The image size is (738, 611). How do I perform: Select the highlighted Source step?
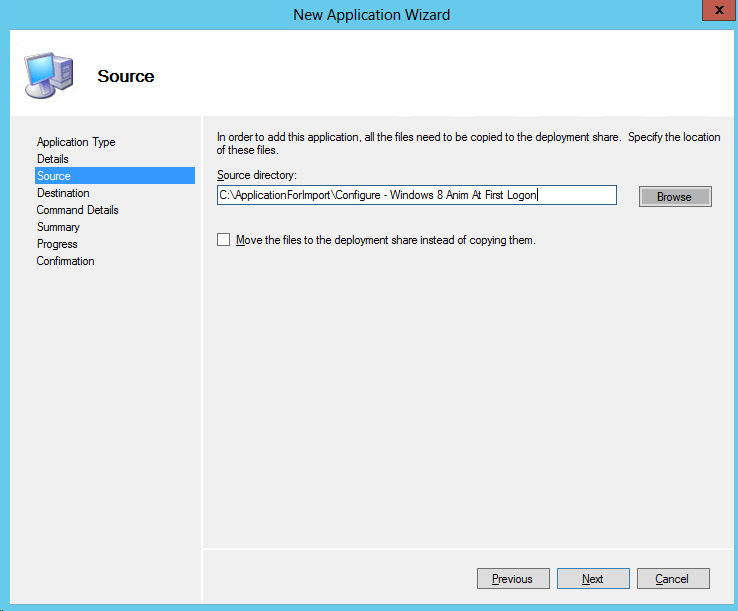[x=54, y=176]
